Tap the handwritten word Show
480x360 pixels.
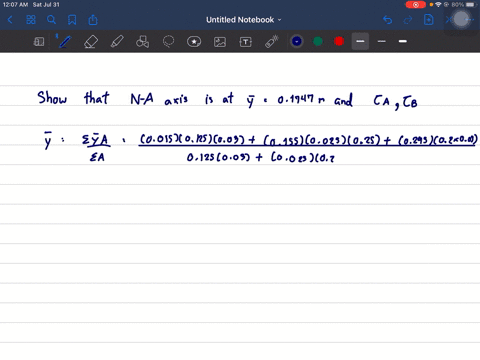52,98
